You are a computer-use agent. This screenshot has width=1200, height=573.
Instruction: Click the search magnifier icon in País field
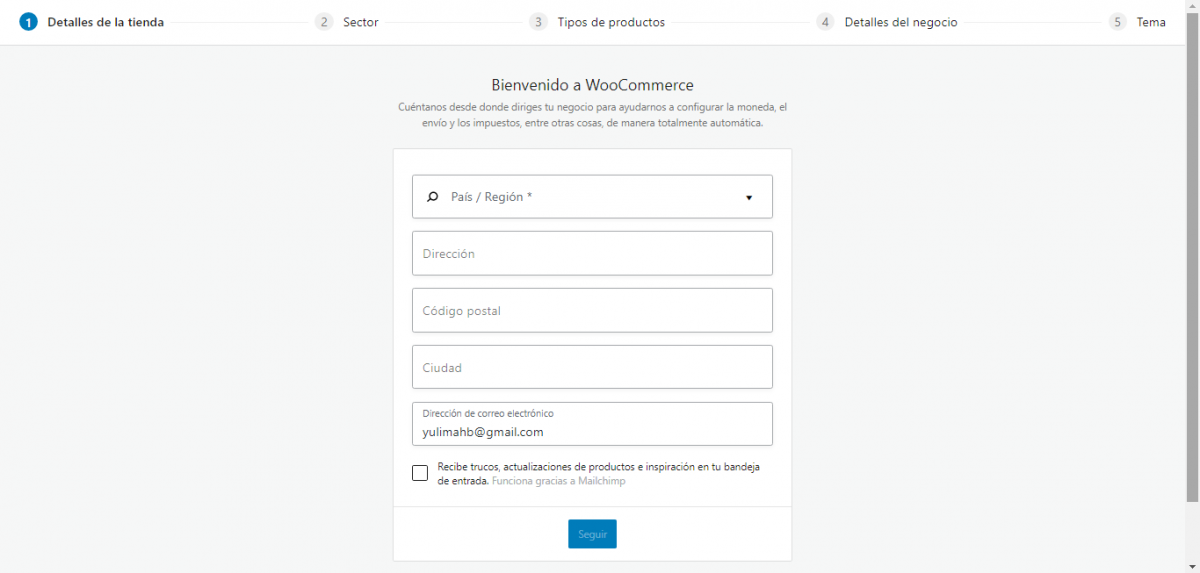432,197
